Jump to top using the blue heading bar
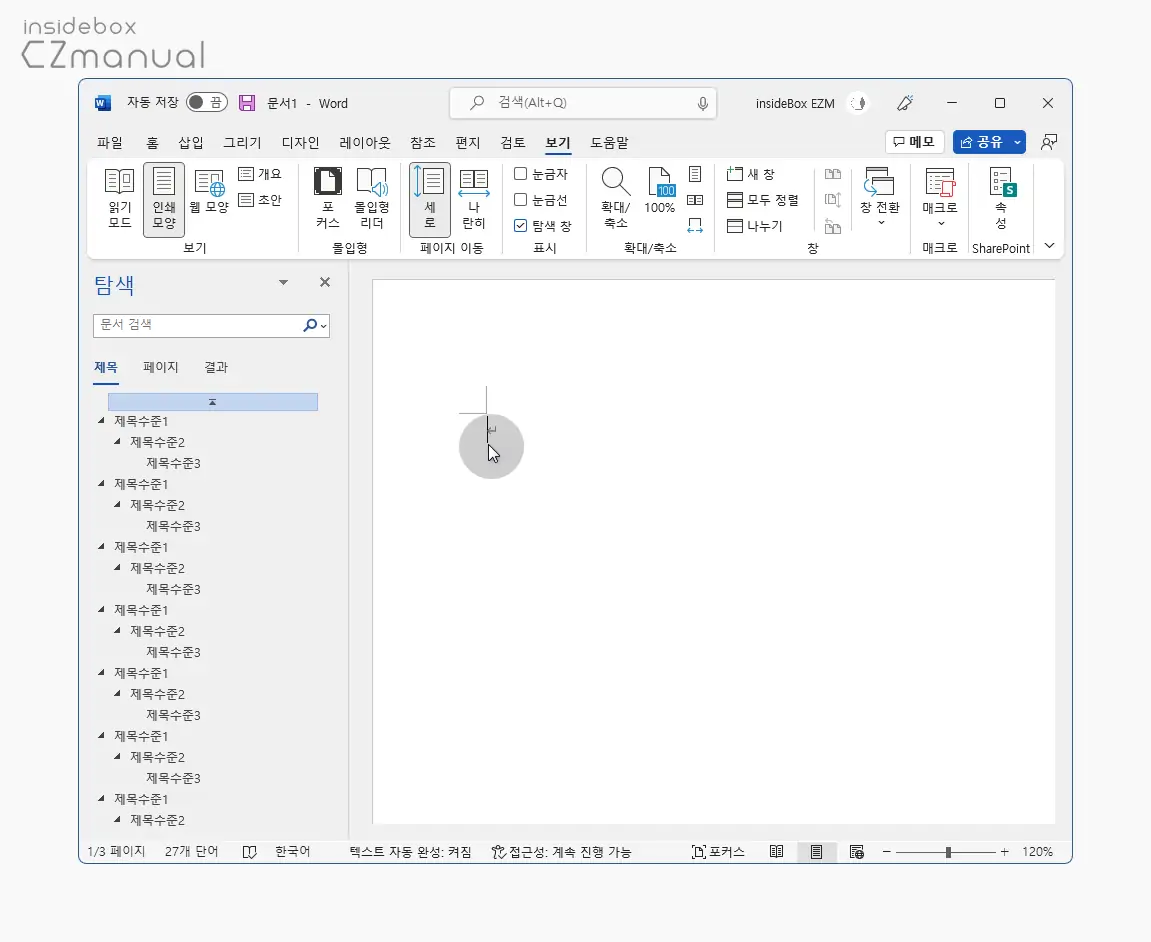The width and height of the screenshot is (1151, 942). tap(213, 402)
